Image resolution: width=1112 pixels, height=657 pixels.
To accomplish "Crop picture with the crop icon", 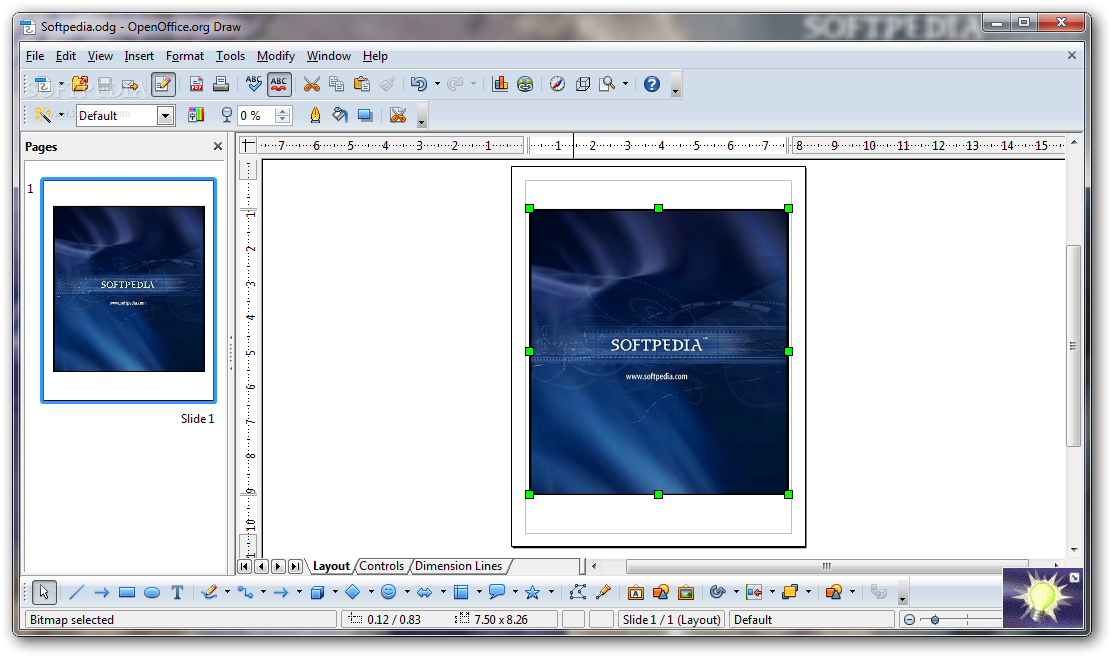I will pos(398,115).
